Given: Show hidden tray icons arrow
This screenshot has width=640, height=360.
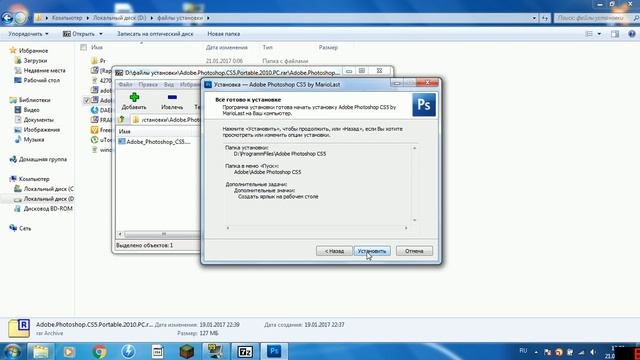Looking at the screenshot, I should 536,352.
